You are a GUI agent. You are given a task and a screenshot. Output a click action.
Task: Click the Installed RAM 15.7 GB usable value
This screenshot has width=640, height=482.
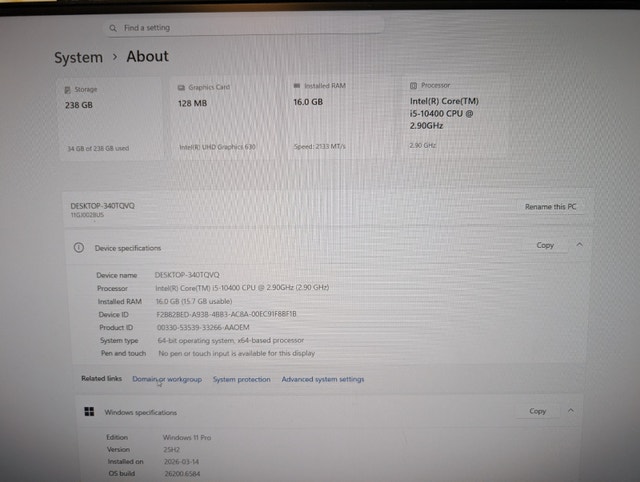[194, 301]
